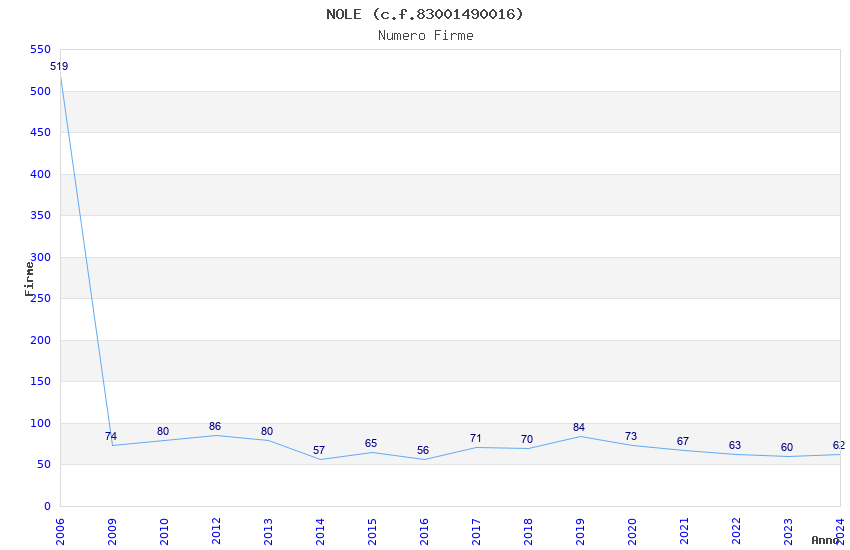
Task: Click the data label 62 at 2024
Action: click(839, 445)
